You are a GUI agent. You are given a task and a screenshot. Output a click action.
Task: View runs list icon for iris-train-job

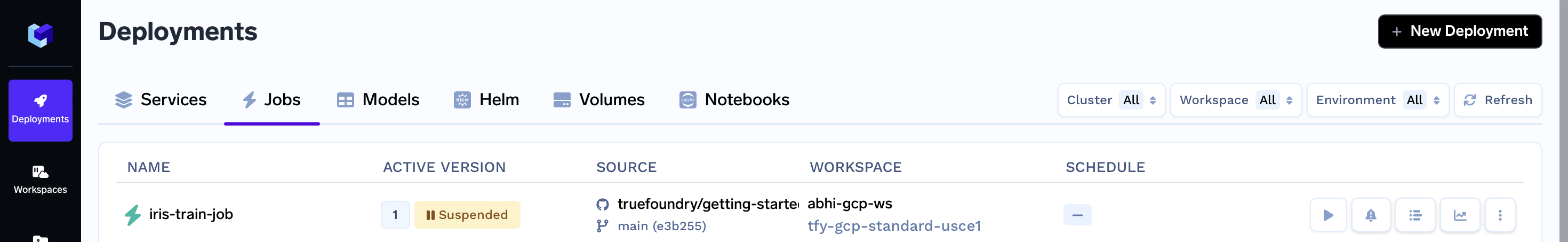pos(1415,215)
